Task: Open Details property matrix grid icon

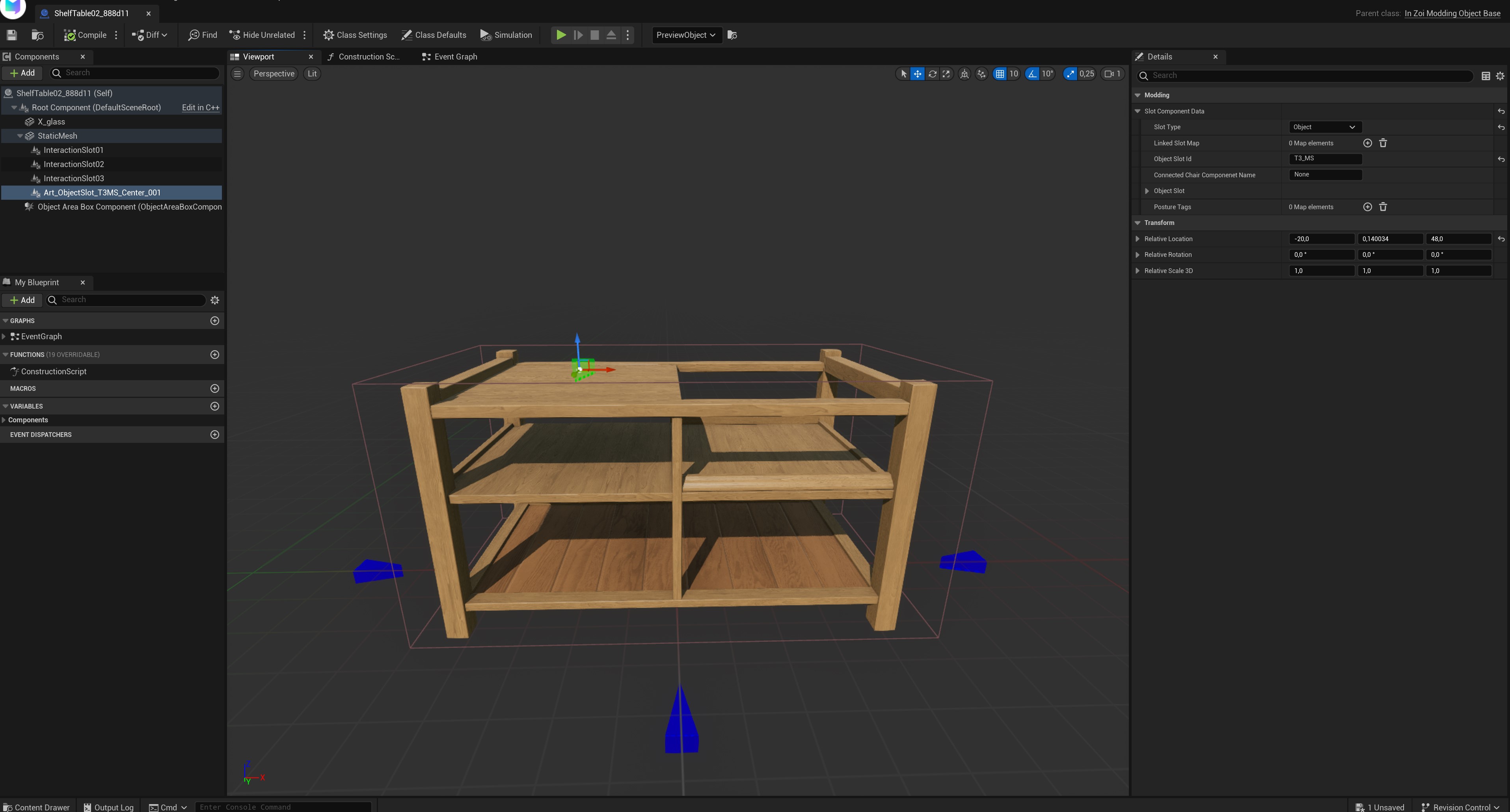Action: tap(1486, 76)
